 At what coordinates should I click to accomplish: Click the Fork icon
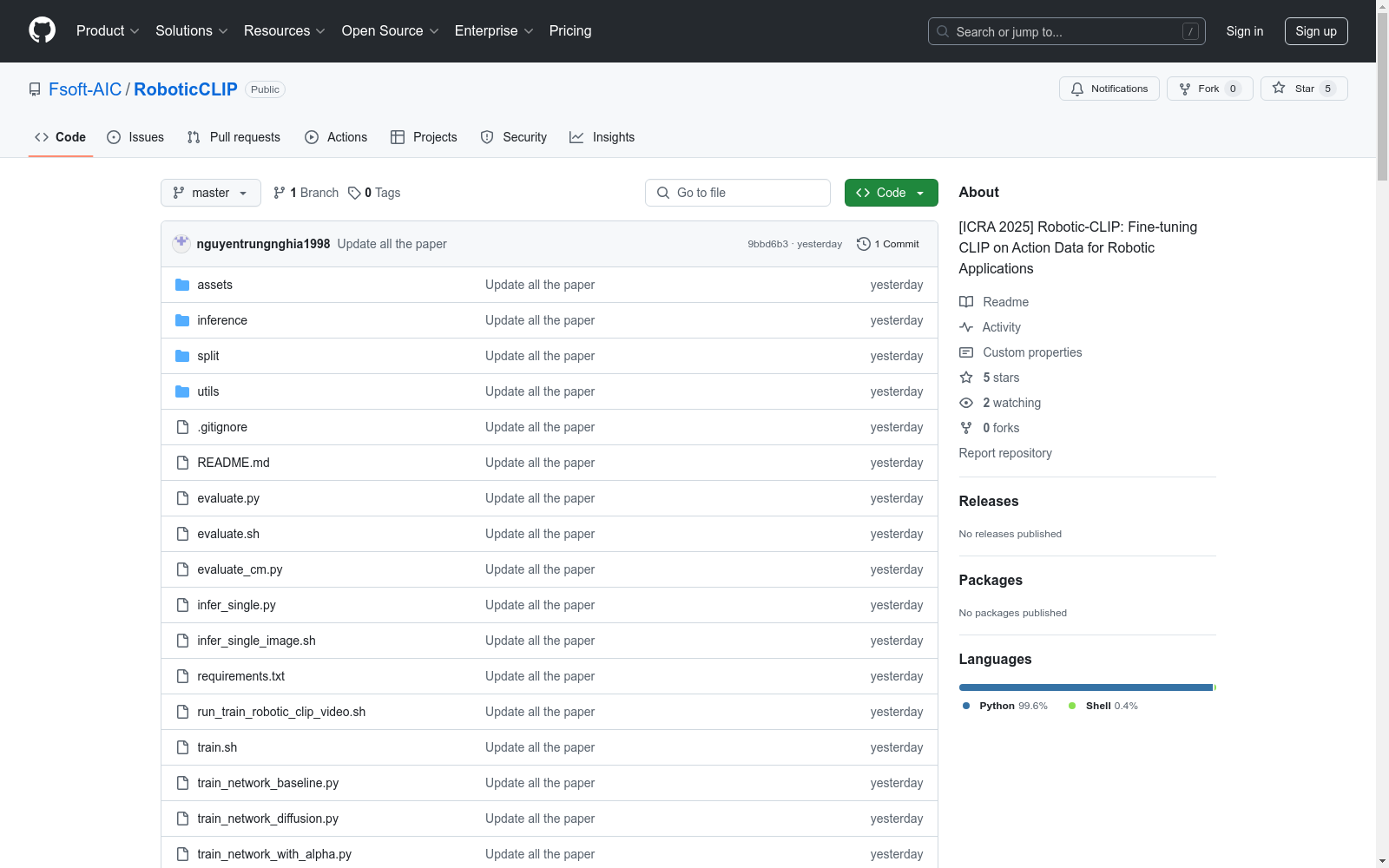tap(1185, 89)
